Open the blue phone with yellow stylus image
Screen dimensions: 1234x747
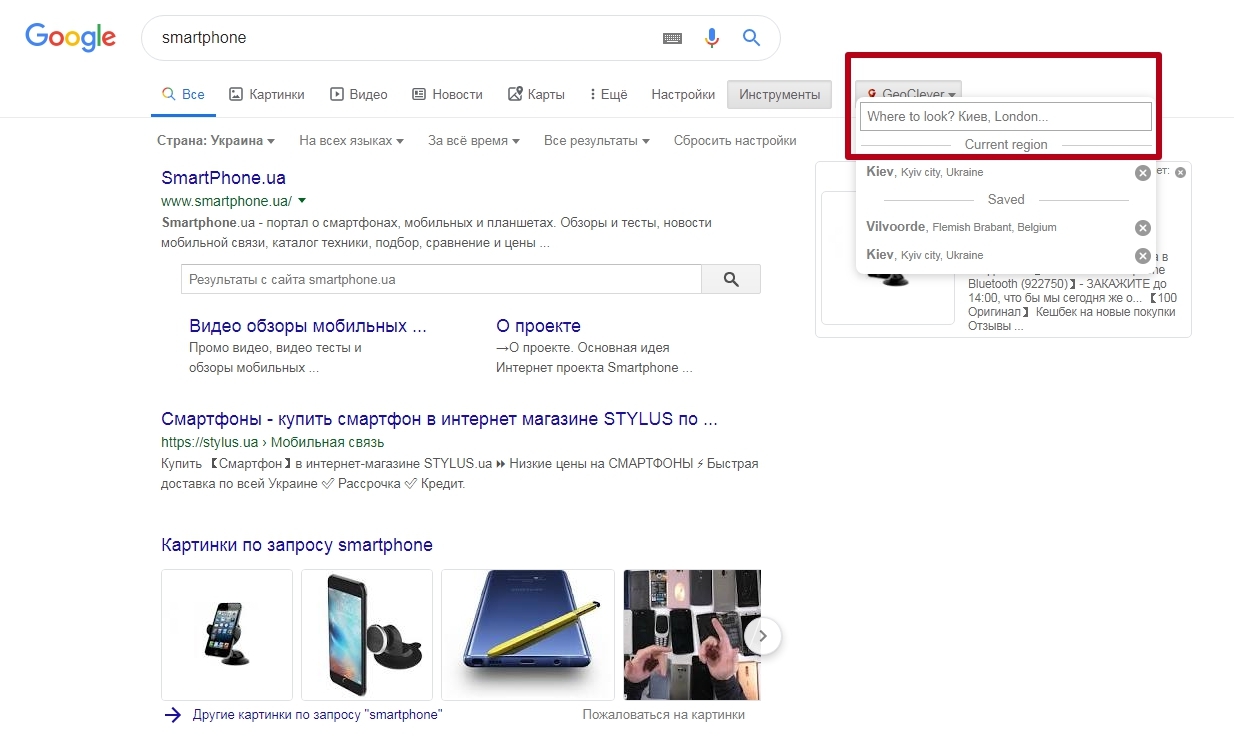tap(528, 635)
